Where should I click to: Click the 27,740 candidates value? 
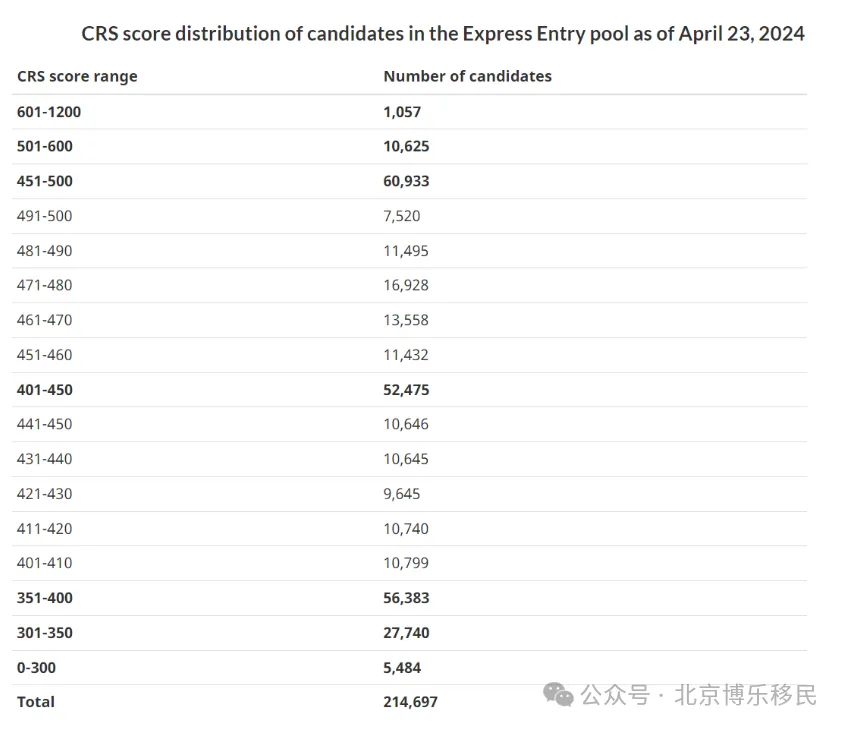click(406, 633)
